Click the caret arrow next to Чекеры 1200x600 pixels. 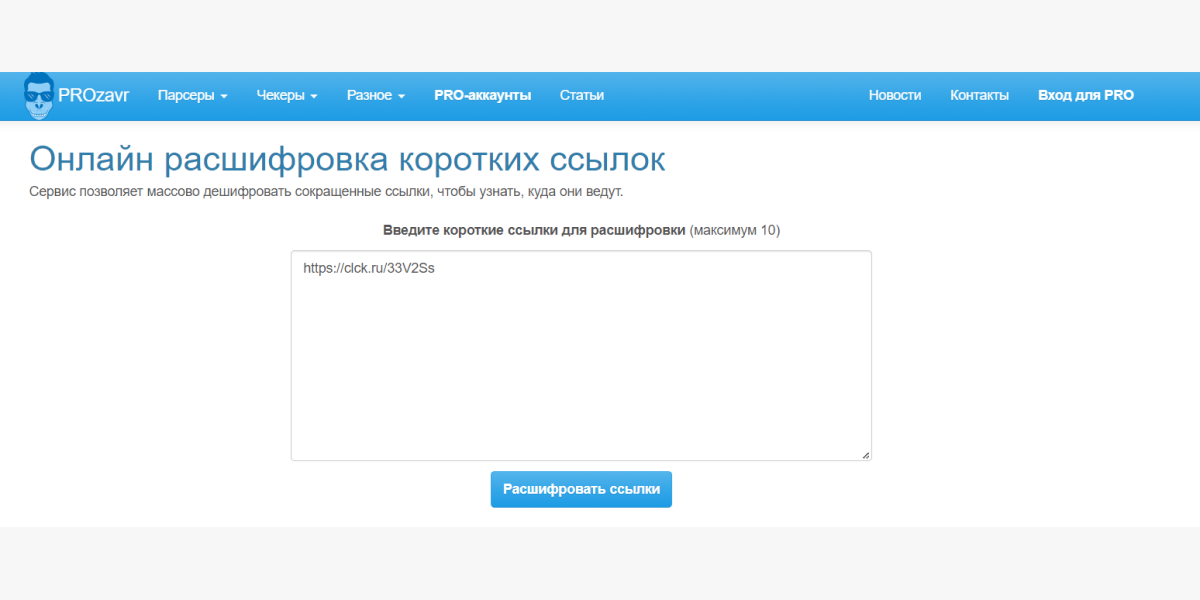pyautogui.click(x=313, y=97)
